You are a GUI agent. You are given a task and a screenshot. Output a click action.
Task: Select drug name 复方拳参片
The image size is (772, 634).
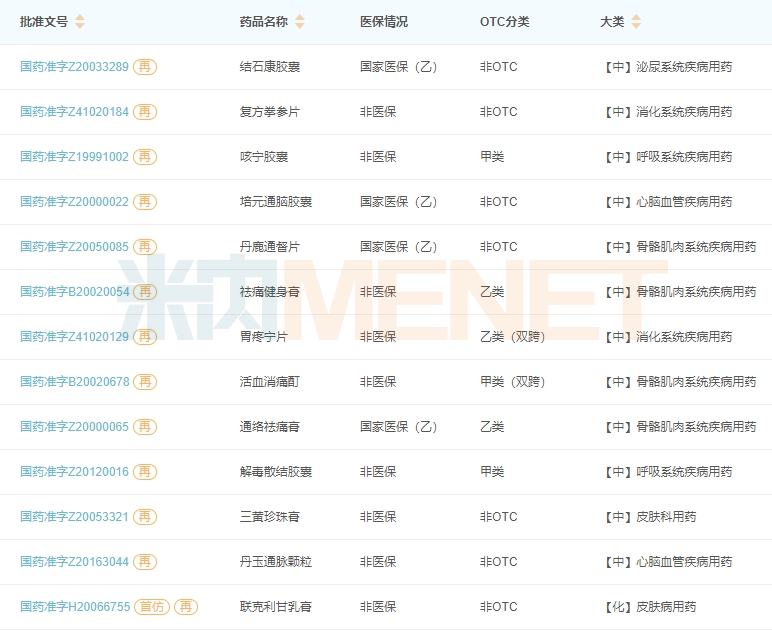point(270,112)
